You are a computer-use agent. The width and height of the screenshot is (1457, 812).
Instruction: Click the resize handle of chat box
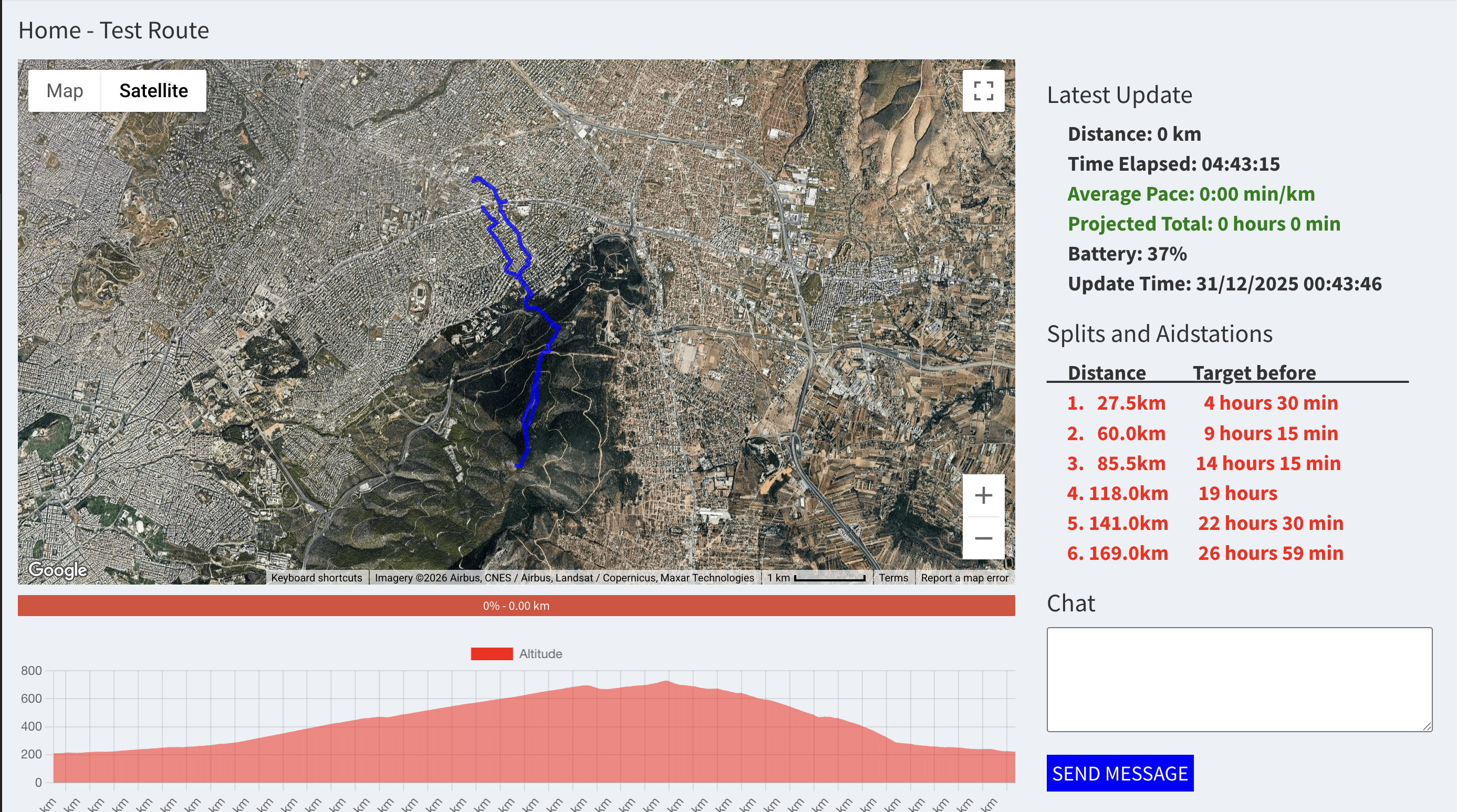pyautogui.click(x=1427, y=726)
